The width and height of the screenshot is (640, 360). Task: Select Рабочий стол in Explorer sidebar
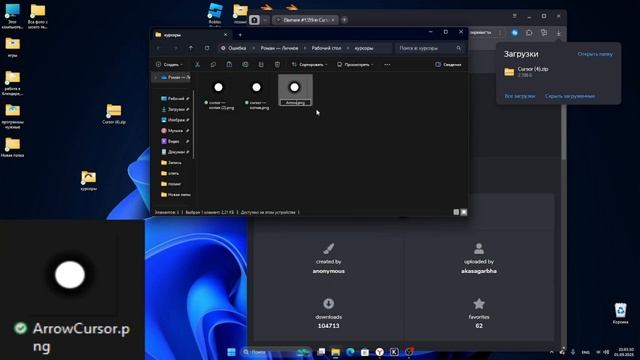point(175,98)
